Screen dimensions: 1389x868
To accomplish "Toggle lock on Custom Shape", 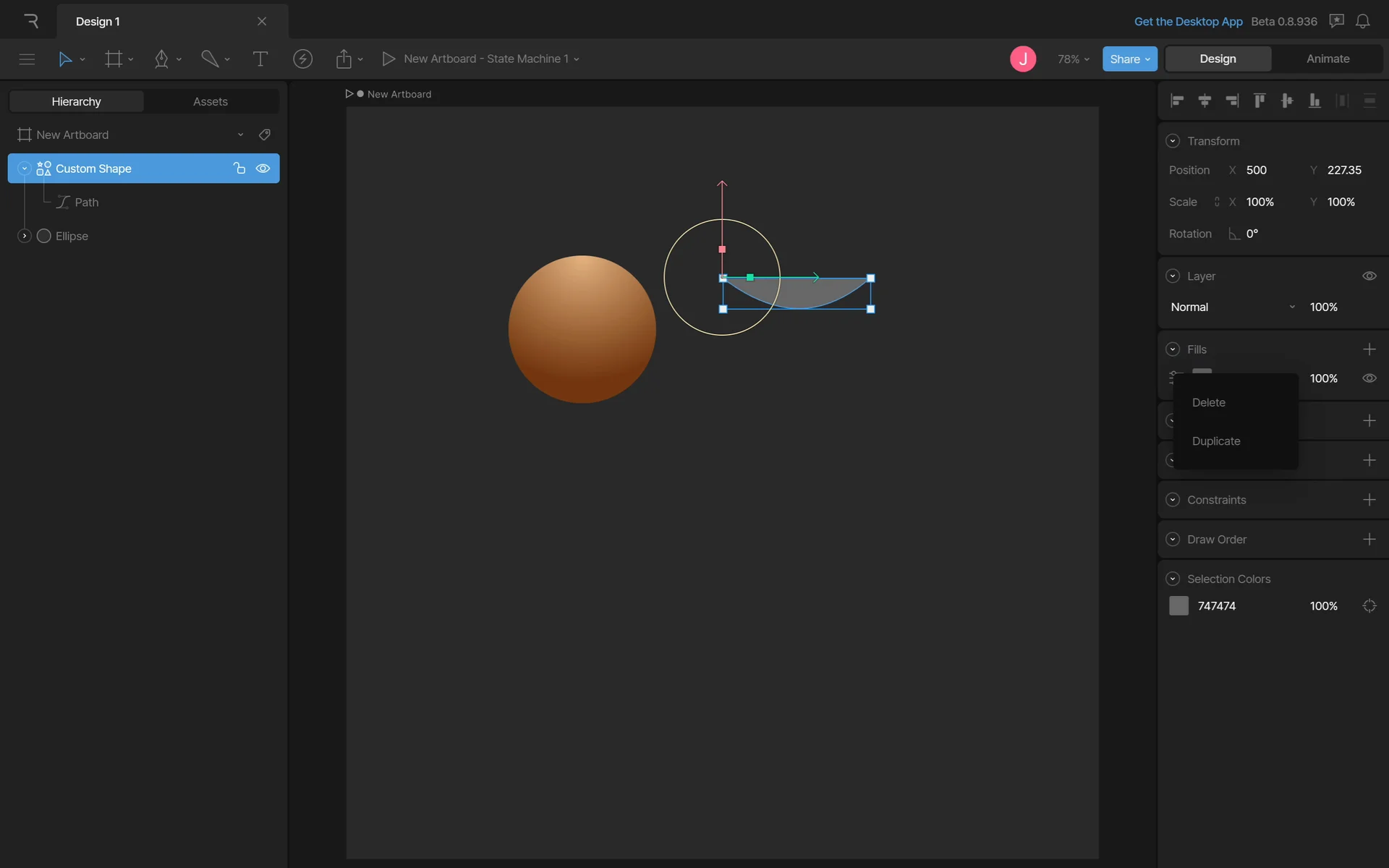I will coord(239,169).
